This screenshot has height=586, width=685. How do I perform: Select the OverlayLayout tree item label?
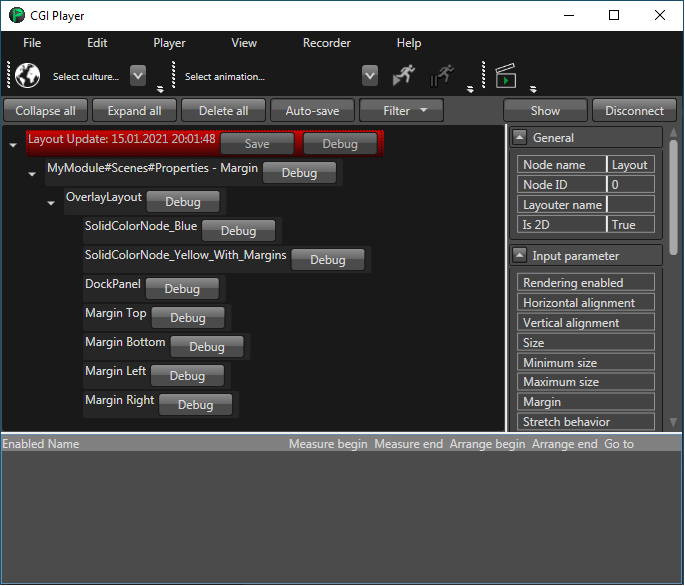[104, 197]
